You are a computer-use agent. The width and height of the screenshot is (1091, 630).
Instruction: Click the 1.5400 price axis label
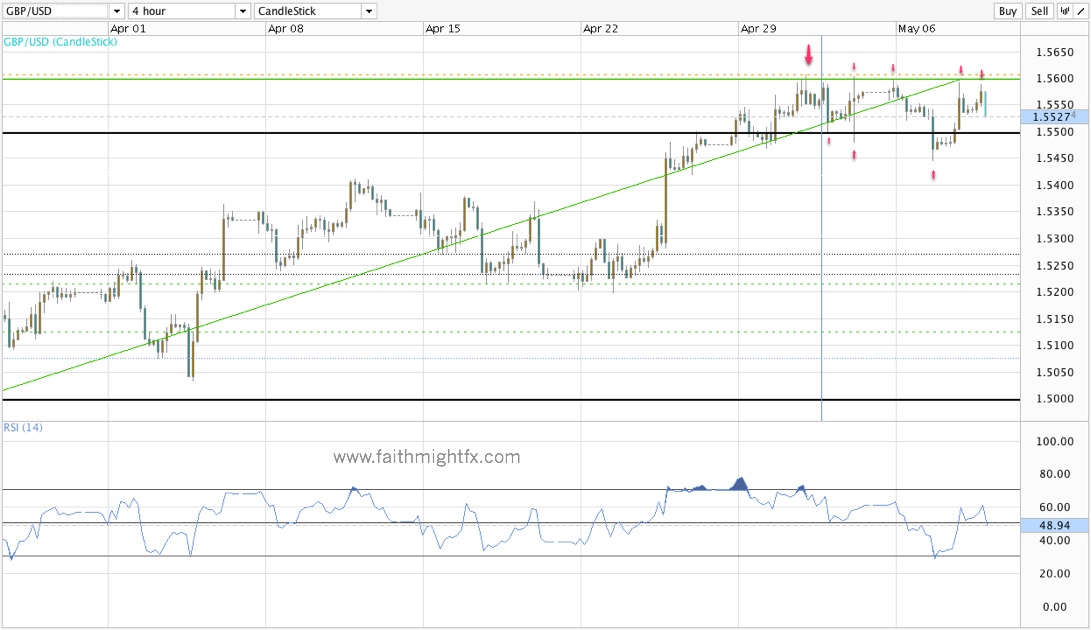click(1055, 185)
